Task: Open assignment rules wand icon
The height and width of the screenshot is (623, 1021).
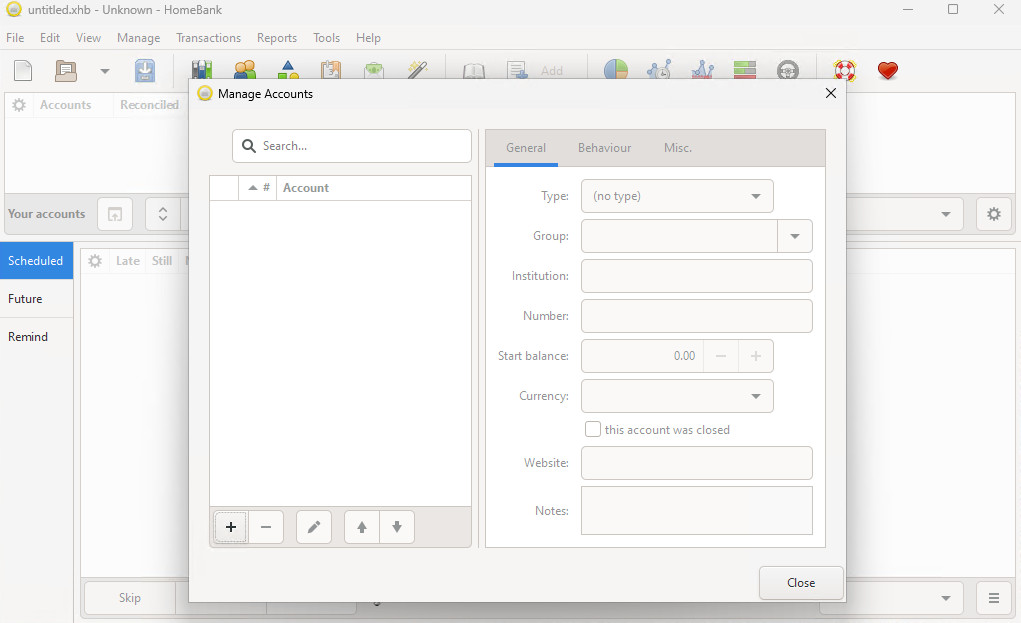Action: click(x=417, y=70)
